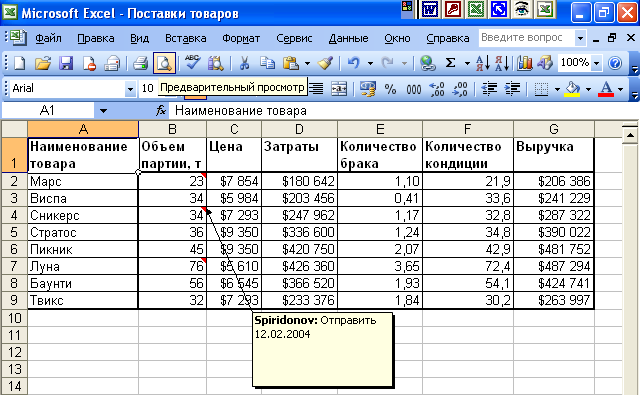Apply thousands separator 000 format
640x395 pixels.
point(413,89)
